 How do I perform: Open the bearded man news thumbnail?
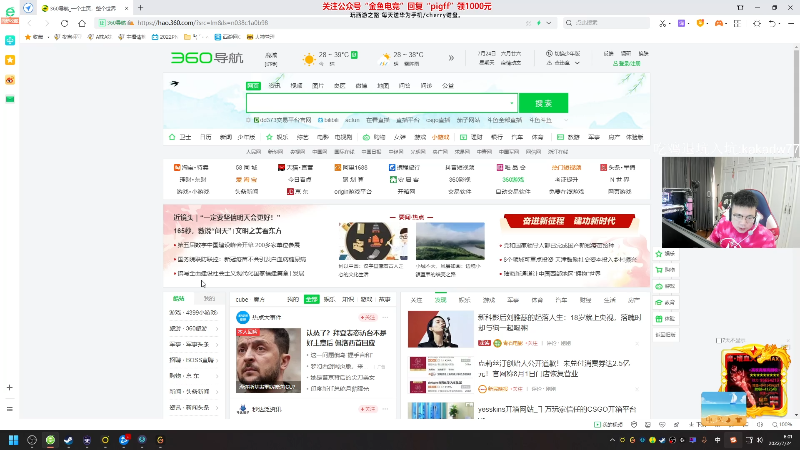click(268, 360)
